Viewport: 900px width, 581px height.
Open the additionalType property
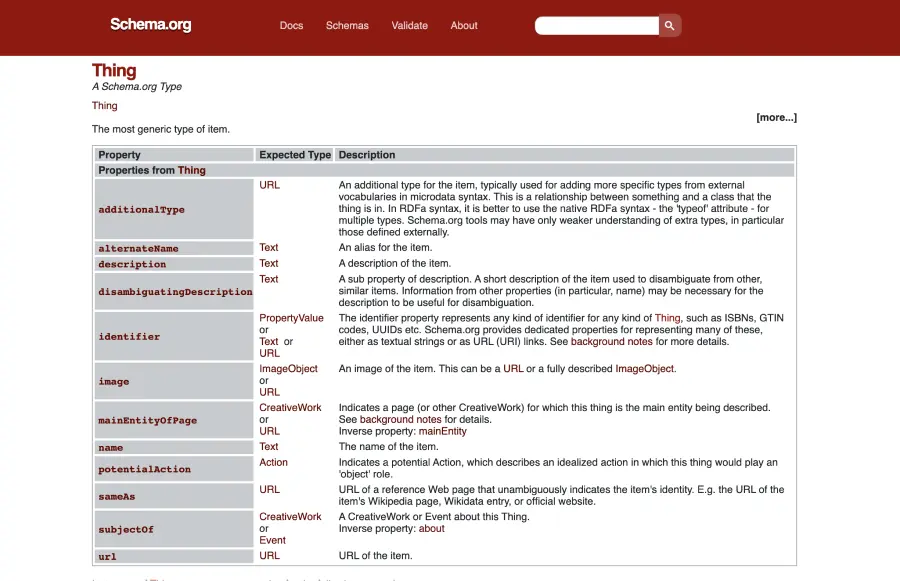(141, 210)
